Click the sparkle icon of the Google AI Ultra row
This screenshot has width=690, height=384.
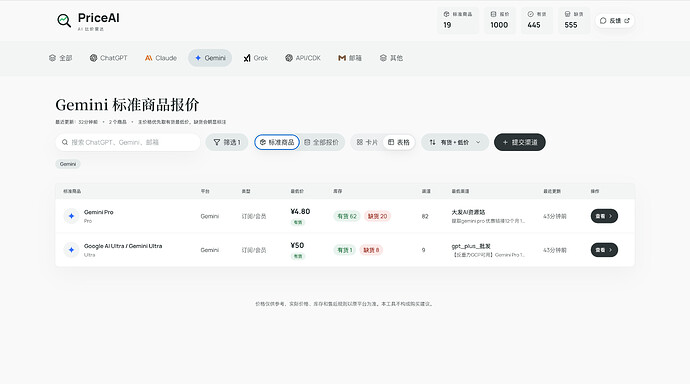coord(71,249)
